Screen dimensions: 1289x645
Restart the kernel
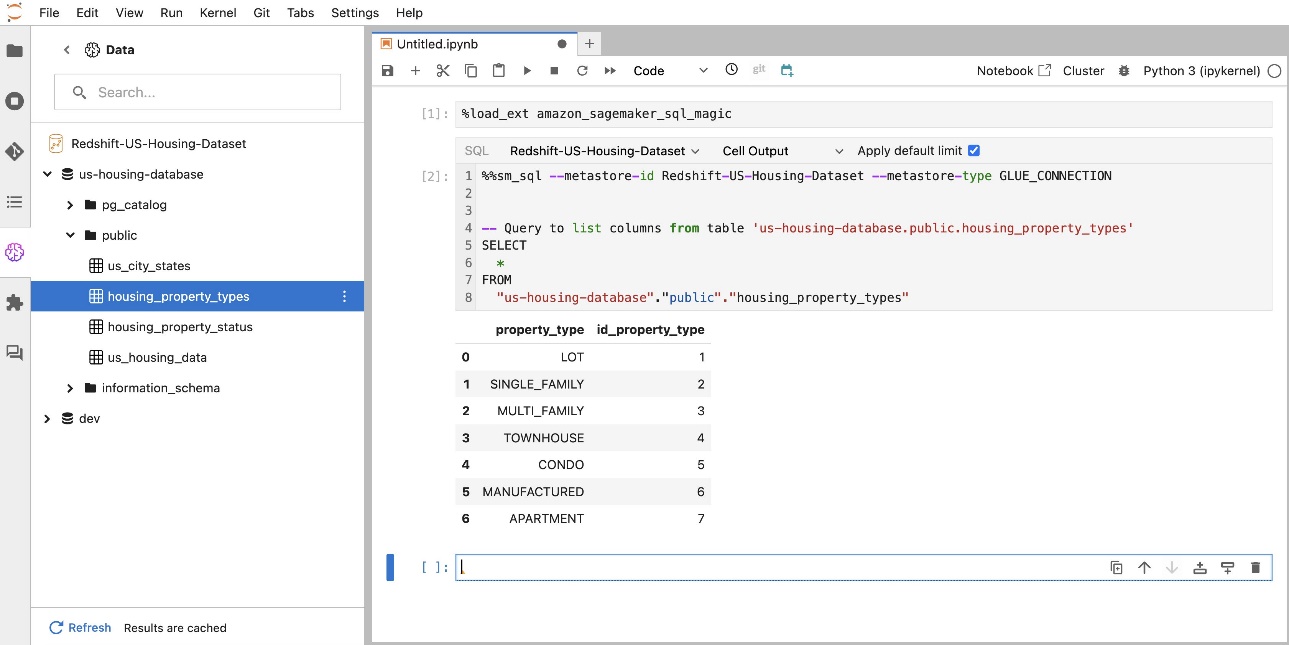point(582,71)
